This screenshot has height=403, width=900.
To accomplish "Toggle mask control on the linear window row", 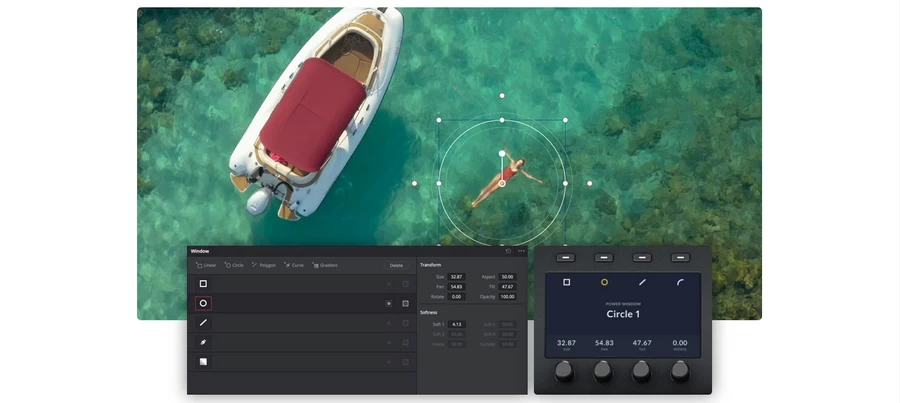I will pos(405,284).
